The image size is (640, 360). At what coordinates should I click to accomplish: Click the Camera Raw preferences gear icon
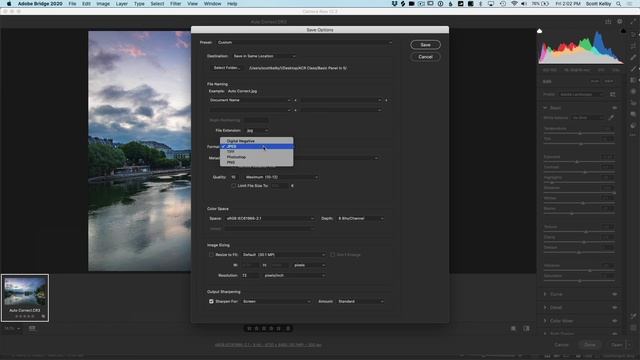point(620,21)
